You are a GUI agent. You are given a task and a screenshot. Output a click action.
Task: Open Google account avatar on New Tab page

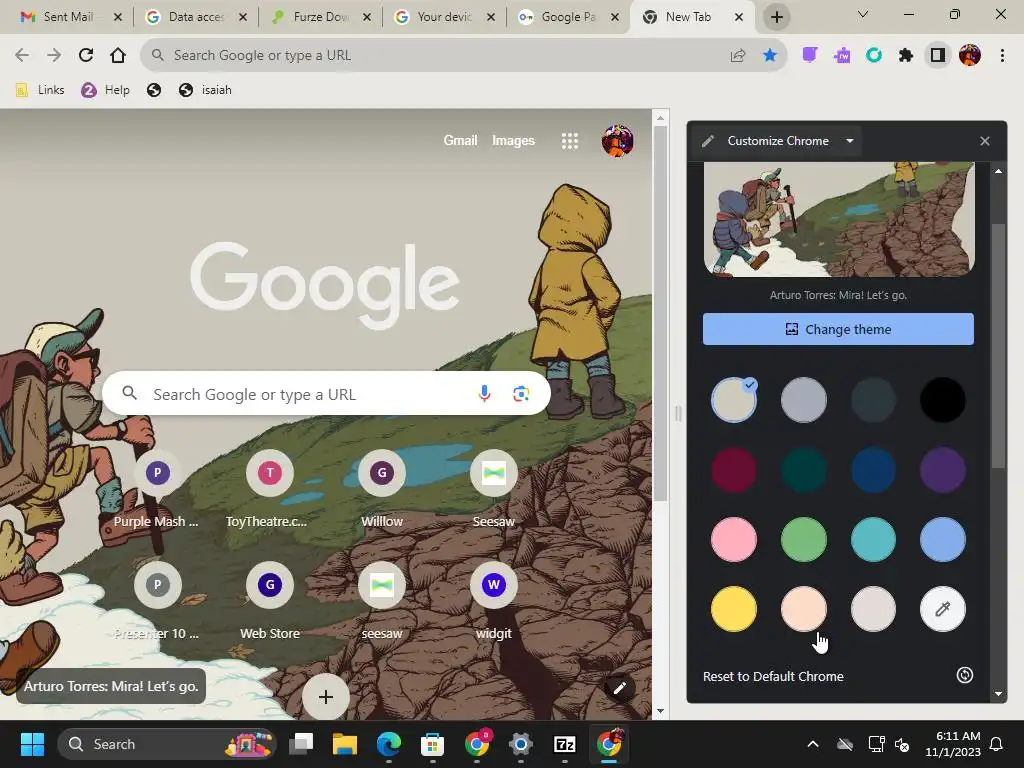click(x=617, y=141)
